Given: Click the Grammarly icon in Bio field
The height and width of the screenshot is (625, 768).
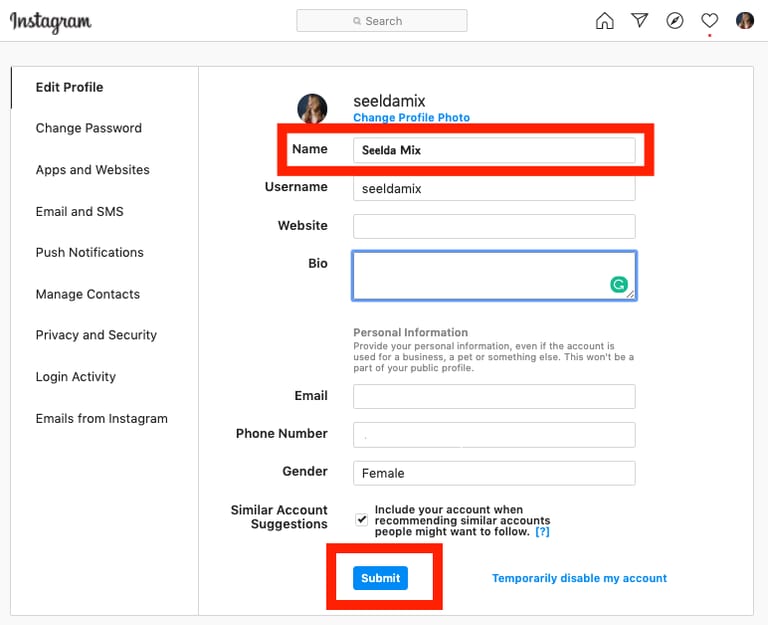Looking at the screenshot, I should coord(619,284).
